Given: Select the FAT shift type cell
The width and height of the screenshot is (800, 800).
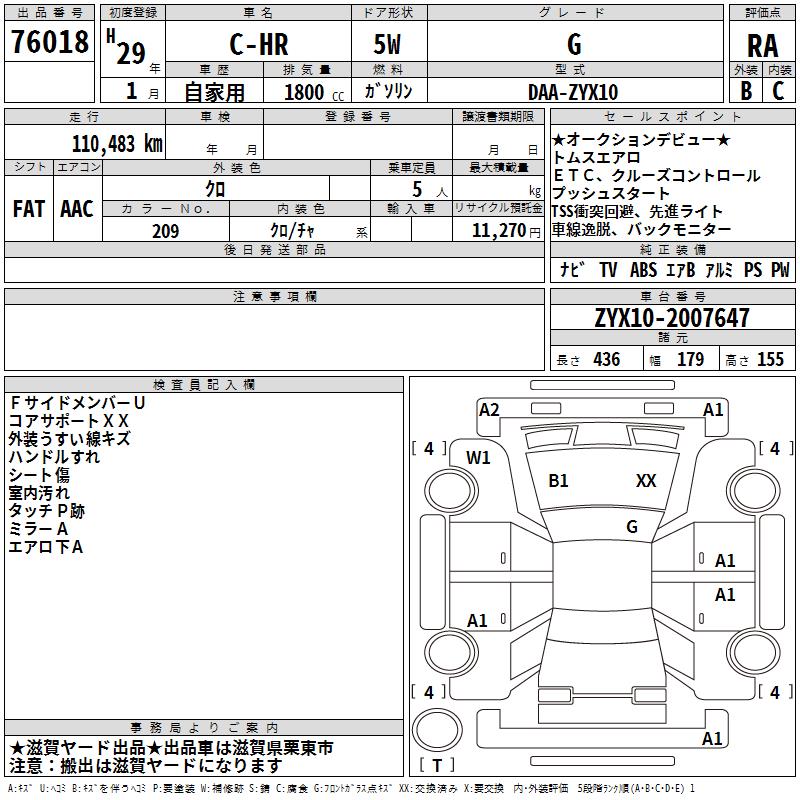Looking at the screenshot, I should pyautogui.click(x=28, y=209).
